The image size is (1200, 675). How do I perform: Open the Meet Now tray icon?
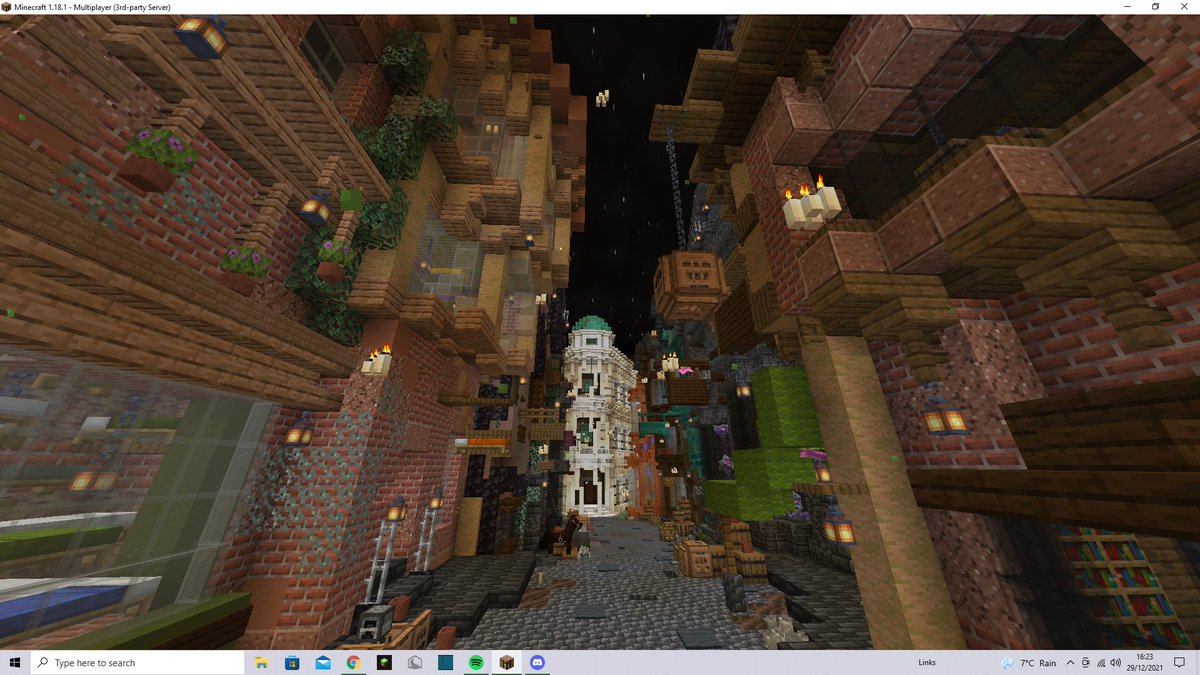pos(1086,663)
